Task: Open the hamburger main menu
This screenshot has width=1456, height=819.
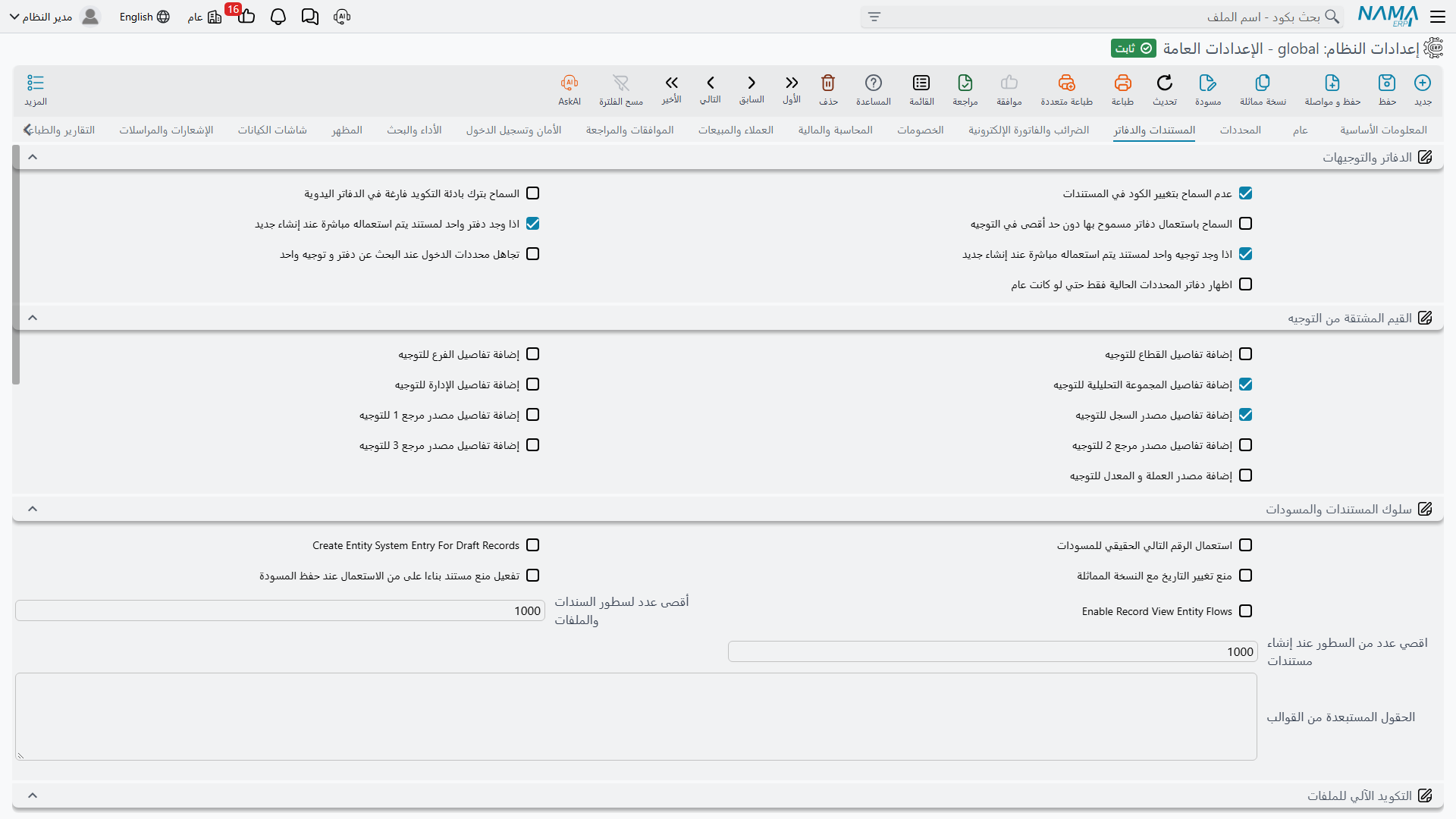Action: [1438, 16]
